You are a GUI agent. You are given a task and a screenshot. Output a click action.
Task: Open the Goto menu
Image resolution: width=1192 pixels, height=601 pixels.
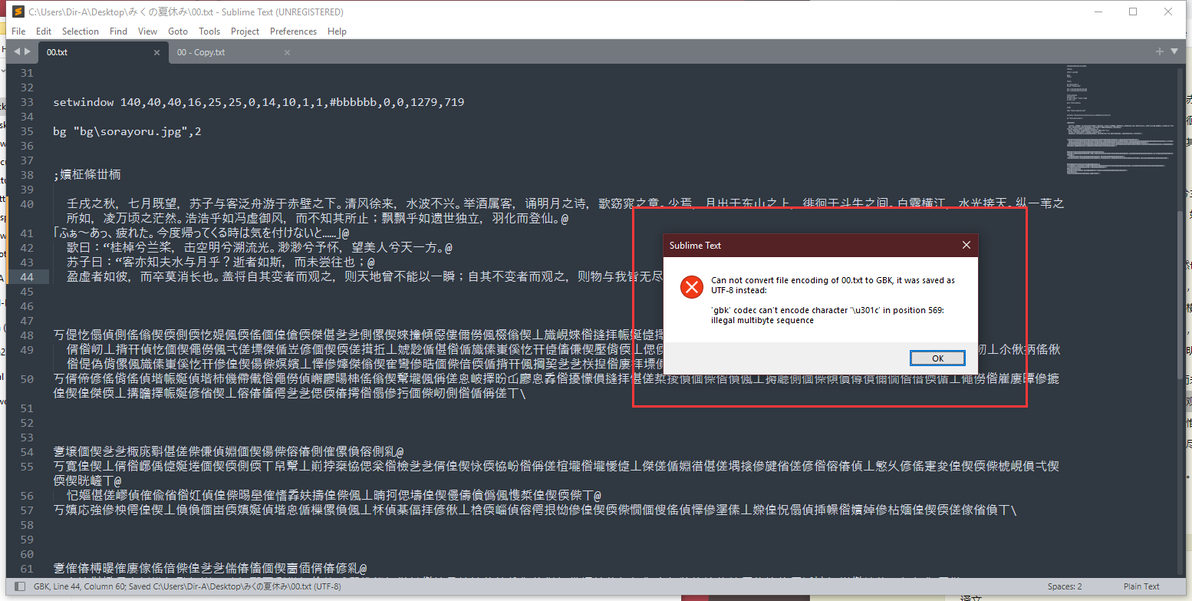pyautogui.click(x=177, y=31)
